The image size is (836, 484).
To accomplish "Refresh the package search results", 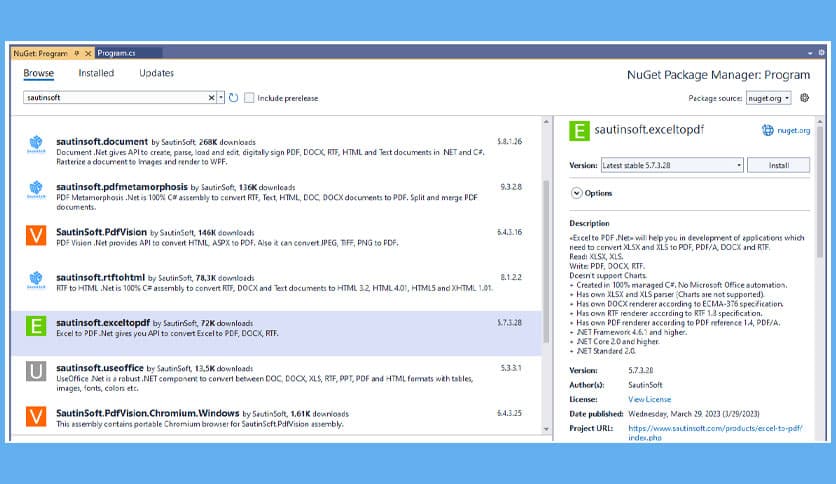I will point(234,98).
